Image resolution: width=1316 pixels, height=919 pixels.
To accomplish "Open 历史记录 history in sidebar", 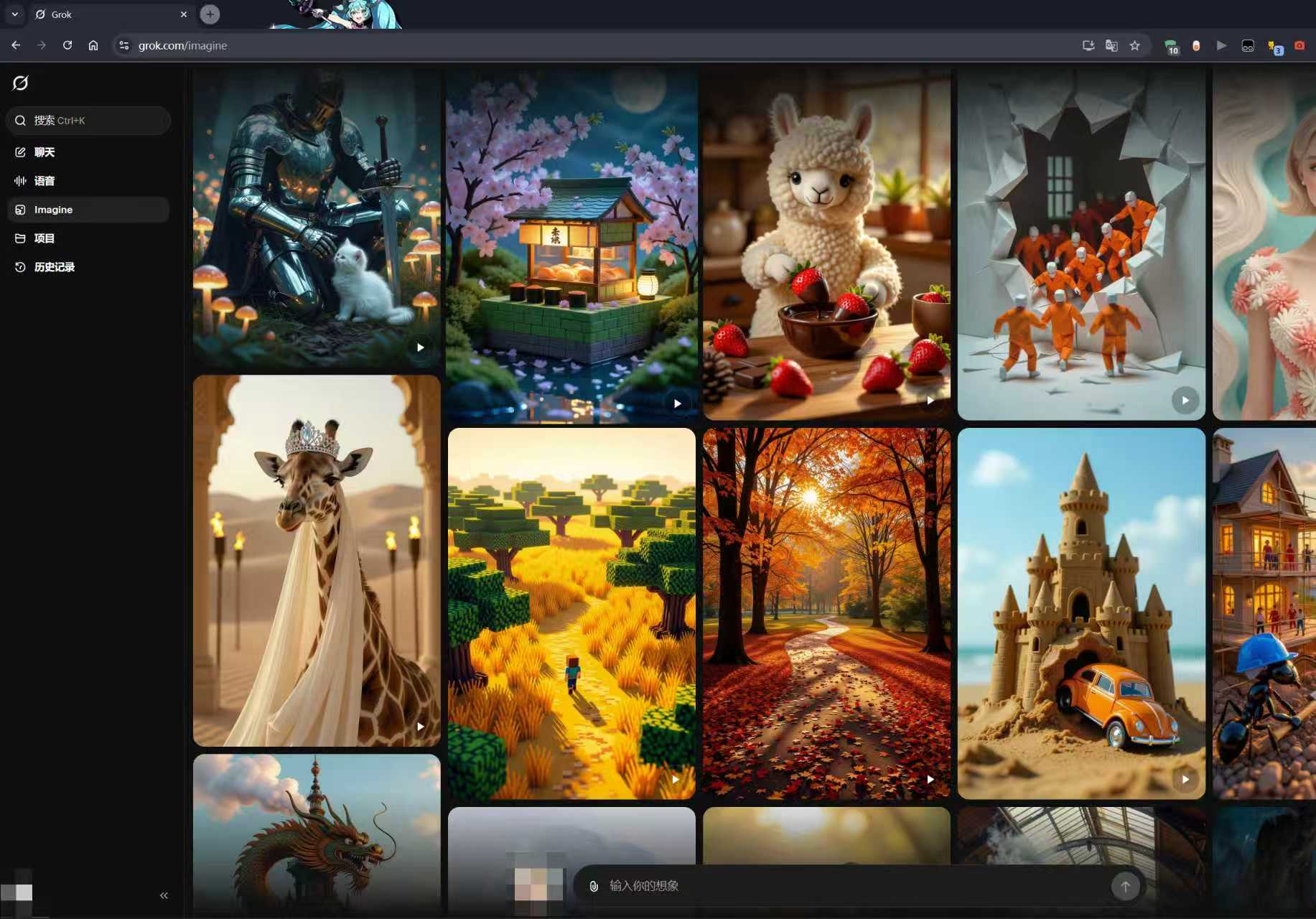I will tap(54, 267).
